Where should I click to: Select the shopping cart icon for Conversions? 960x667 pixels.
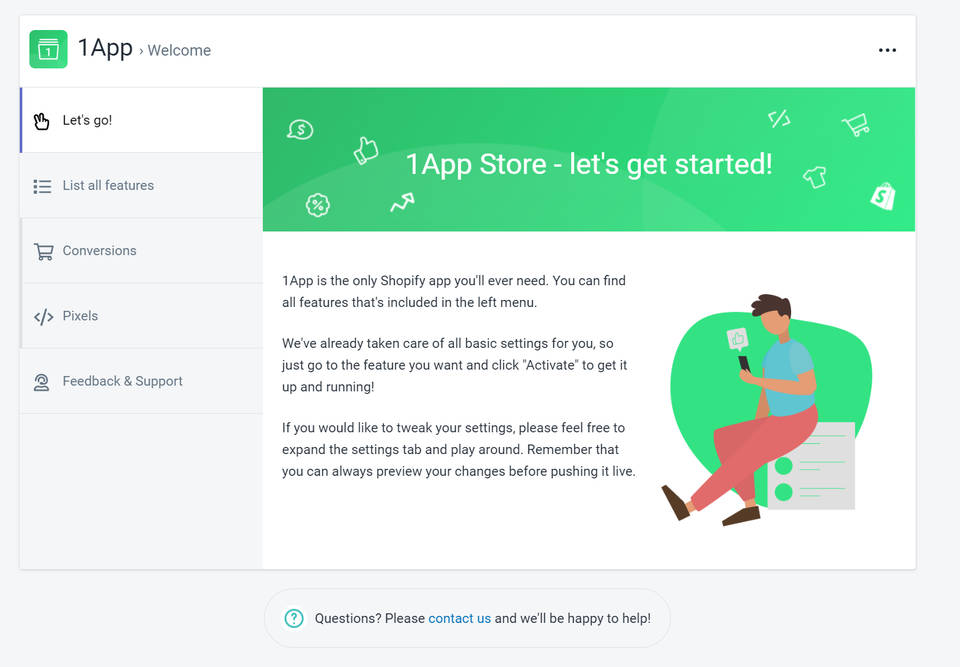click(x=42, y=250)
